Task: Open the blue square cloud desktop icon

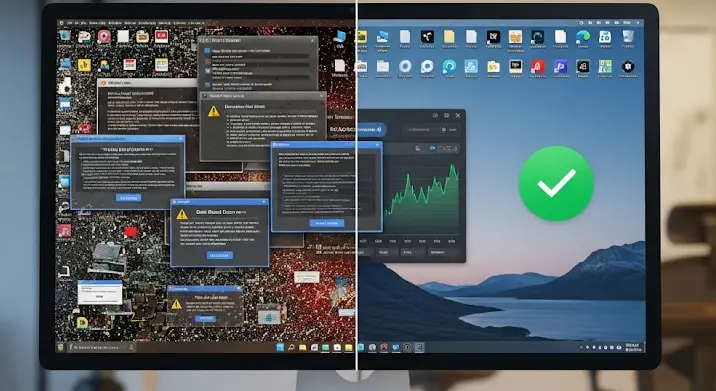Action: [471, 67]
